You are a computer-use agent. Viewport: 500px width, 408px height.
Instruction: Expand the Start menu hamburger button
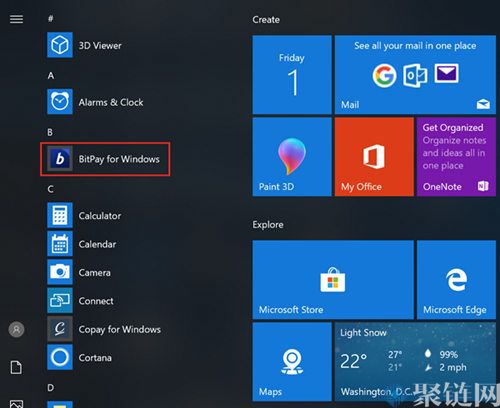[x=16, y=19]
